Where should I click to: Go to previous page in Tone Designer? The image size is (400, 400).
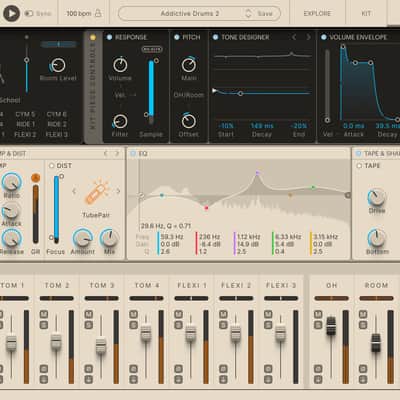294,37
